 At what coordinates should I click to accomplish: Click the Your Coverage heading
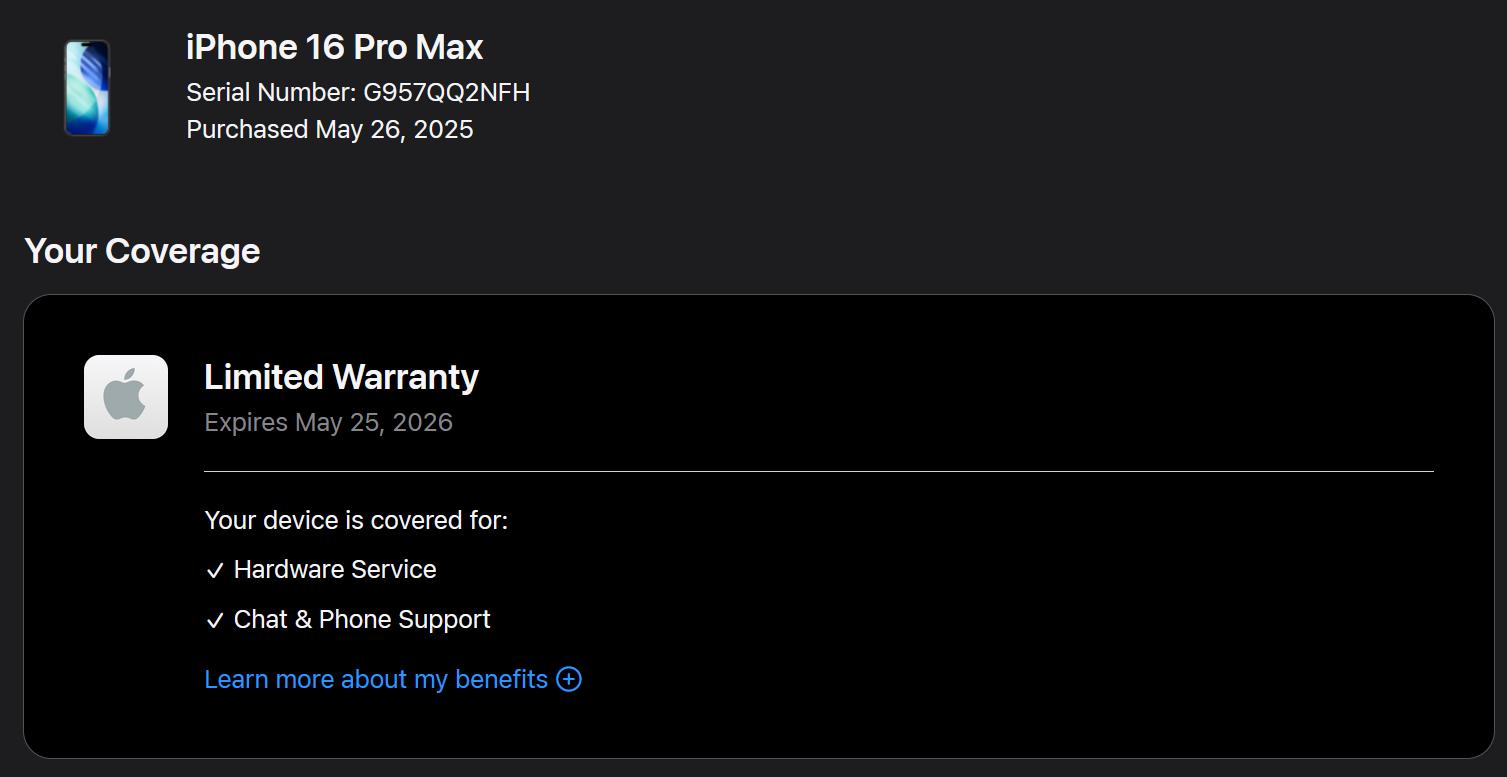142,251
